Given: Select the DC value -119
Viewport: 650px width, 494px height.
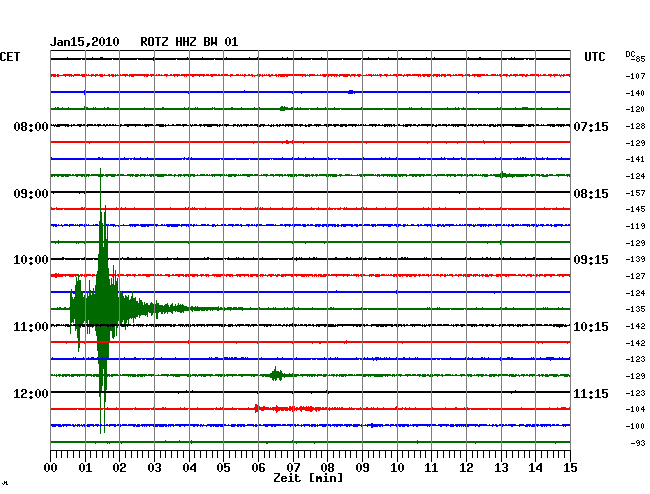Looking at the screenshot, I should coord(635,226).
